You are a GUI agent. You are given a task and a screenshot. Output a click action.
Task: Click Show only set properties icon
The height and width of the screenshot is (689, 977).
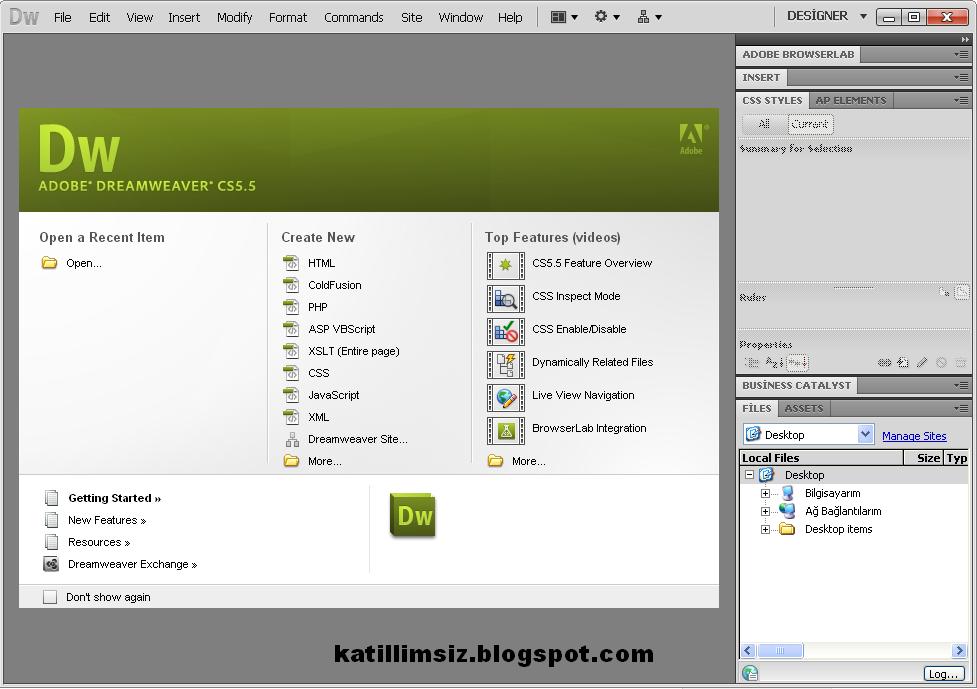(798, 362)
